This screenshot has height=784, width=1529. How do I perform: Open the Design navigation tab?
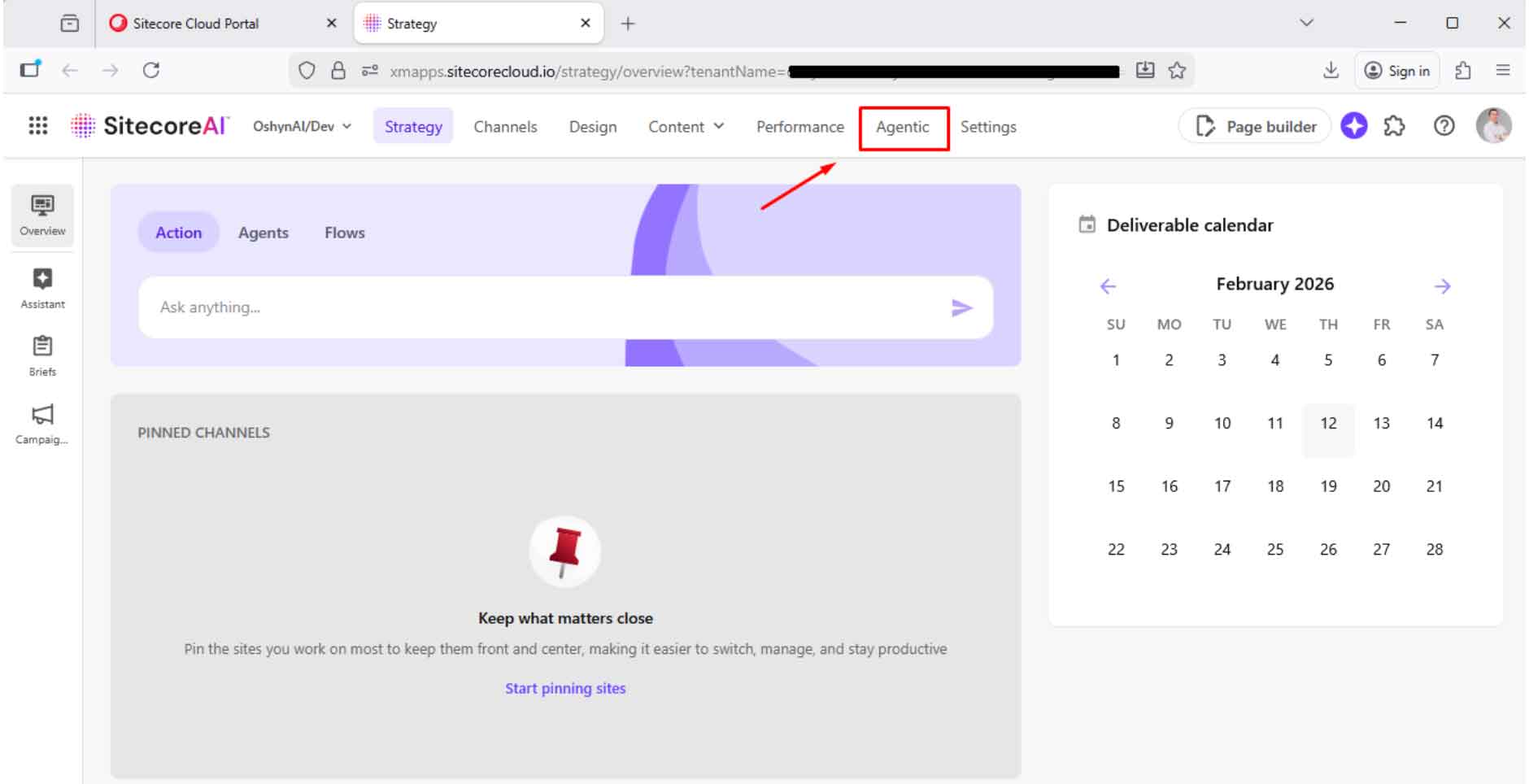tap(593, 127)
